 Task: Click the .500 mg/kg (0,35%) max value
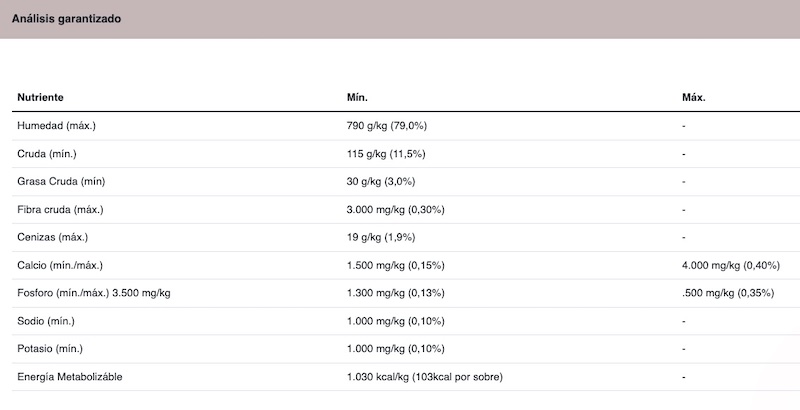pos(728,293)
